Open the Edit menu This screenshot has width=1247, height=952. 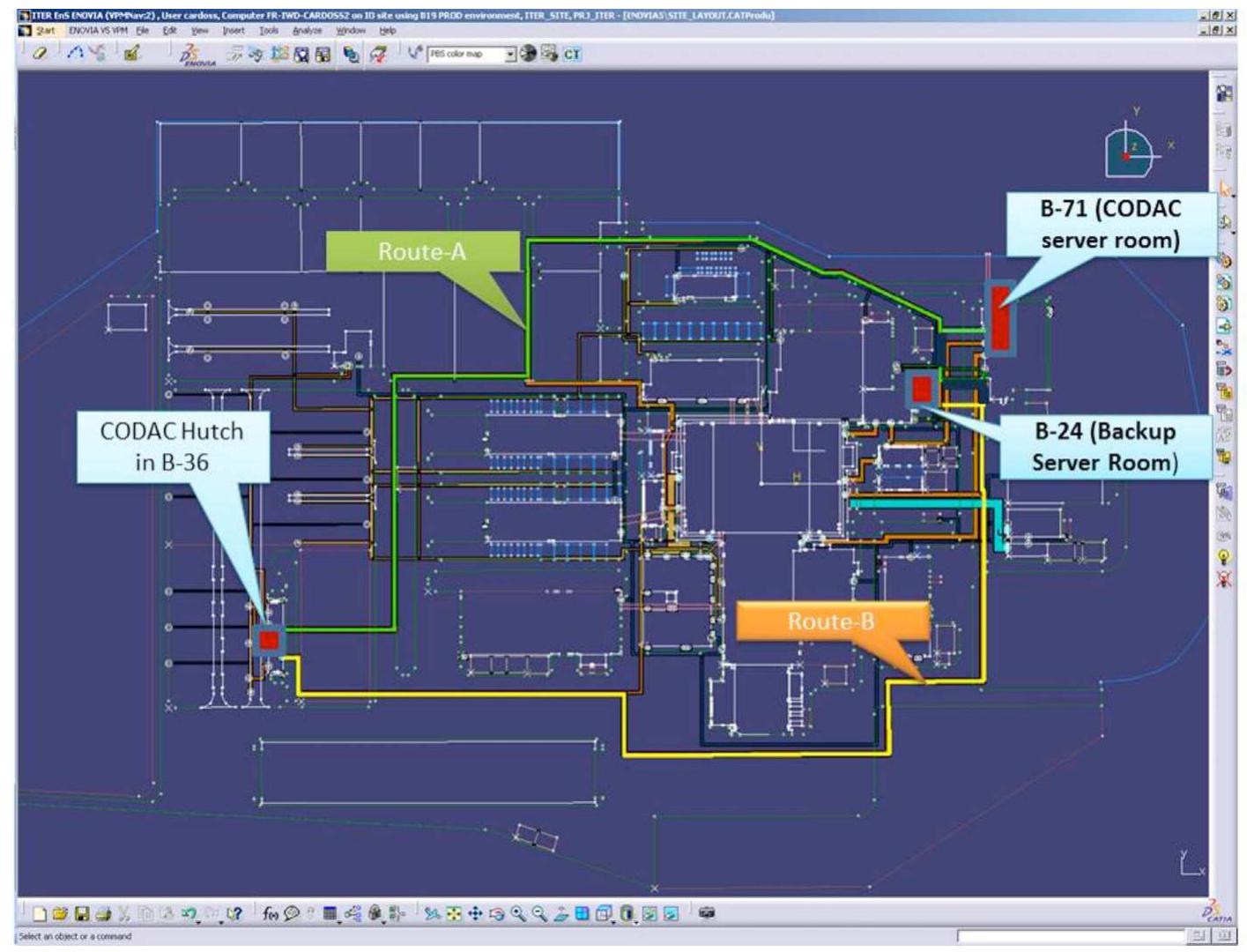(x=170, y=30)
